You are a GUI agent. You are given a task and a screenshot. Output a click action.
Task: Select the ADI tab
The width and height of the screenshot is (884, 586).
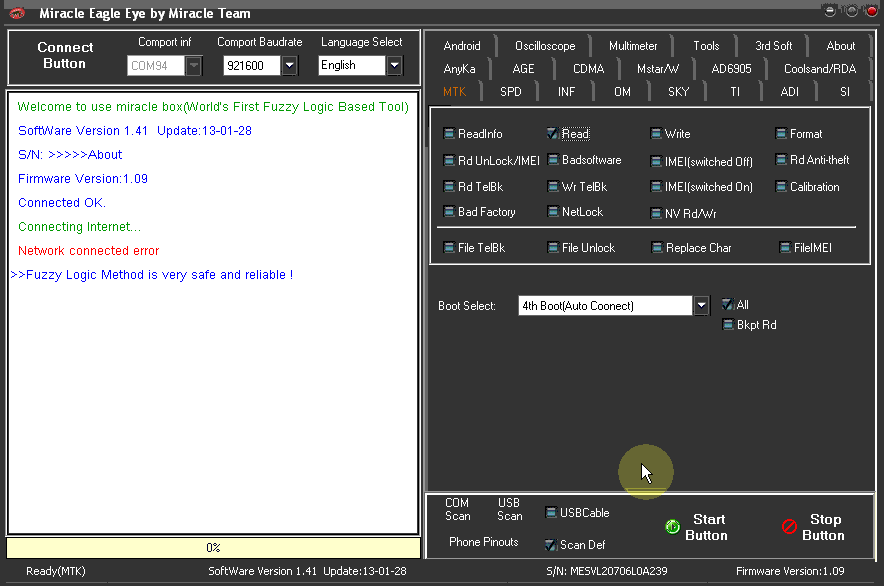pos(789,92)
